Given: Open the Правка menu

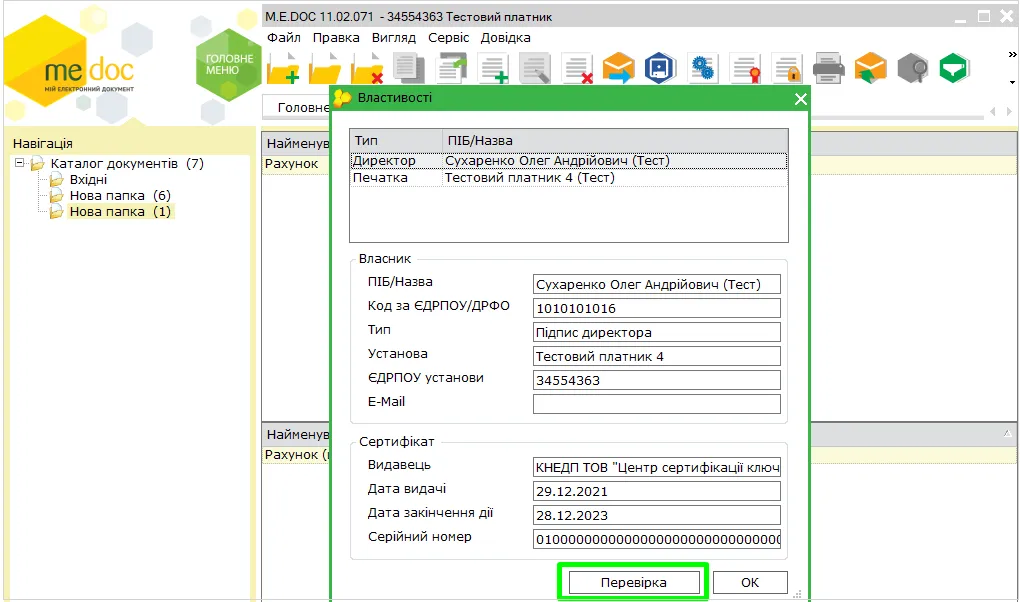Looking at the screenshot, I should click(336, 38).
